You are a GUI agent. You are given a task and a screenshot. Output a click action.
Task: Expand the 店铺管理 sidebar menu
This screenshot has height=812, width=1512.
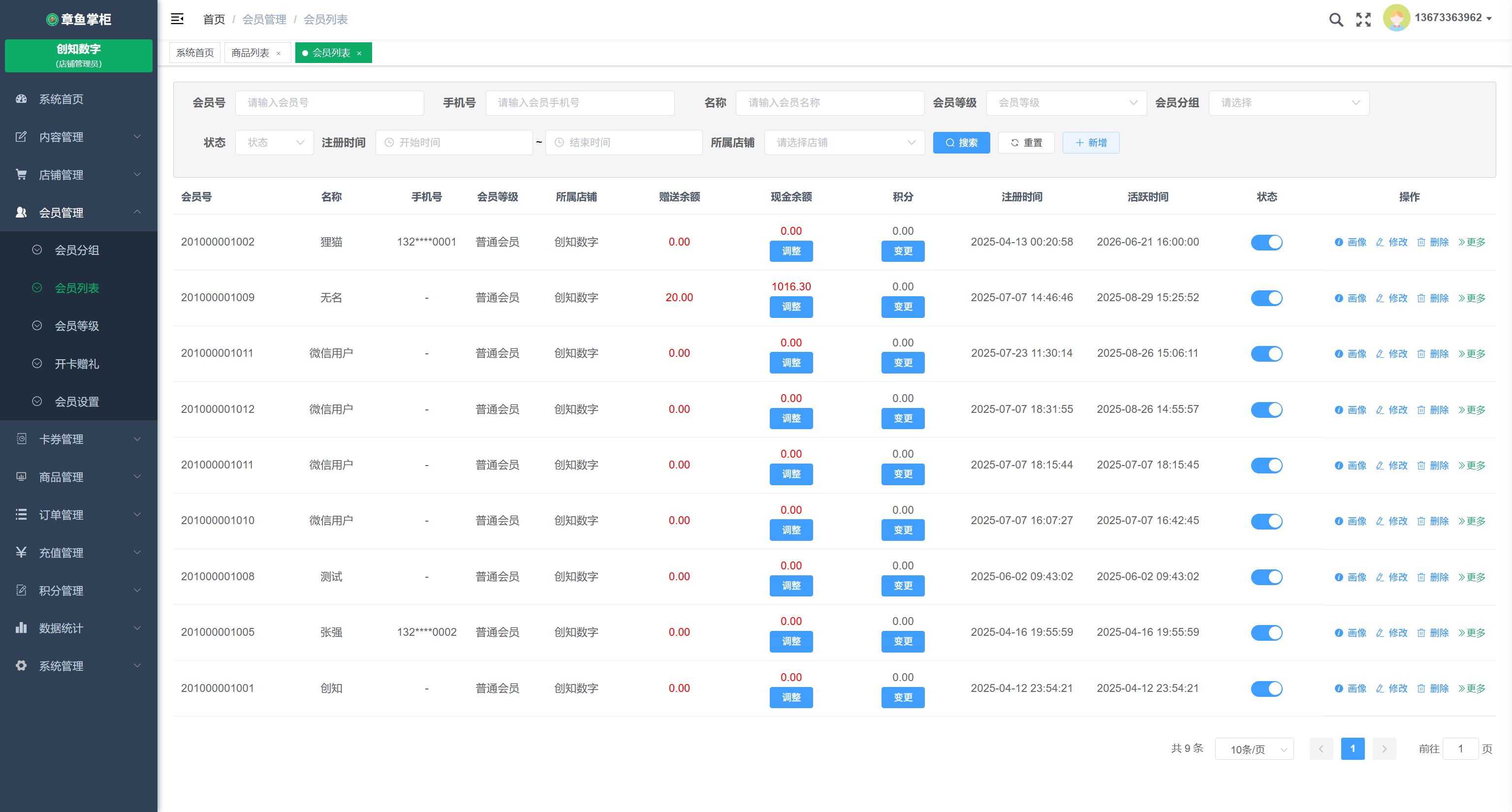[x=79, y=175]
